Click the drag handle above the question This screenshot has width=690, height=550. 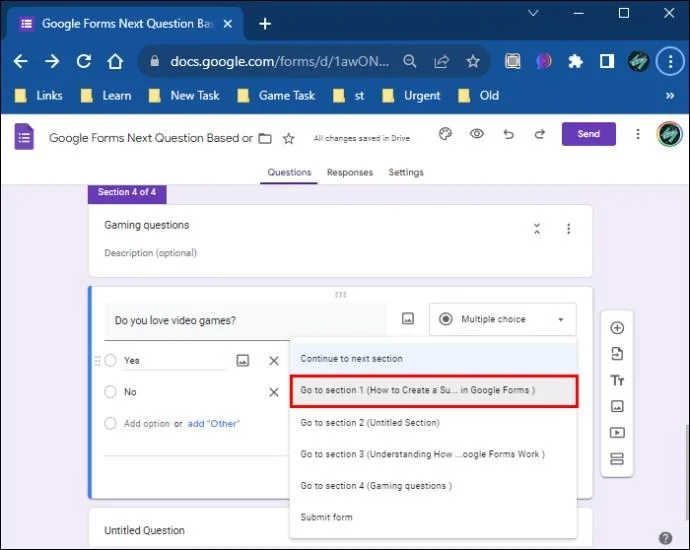click(340, 294)
